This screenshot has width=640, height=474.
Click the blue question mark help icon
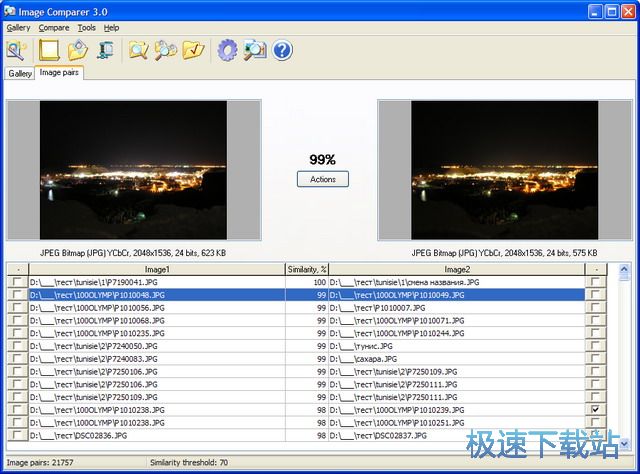click(282, 49)
